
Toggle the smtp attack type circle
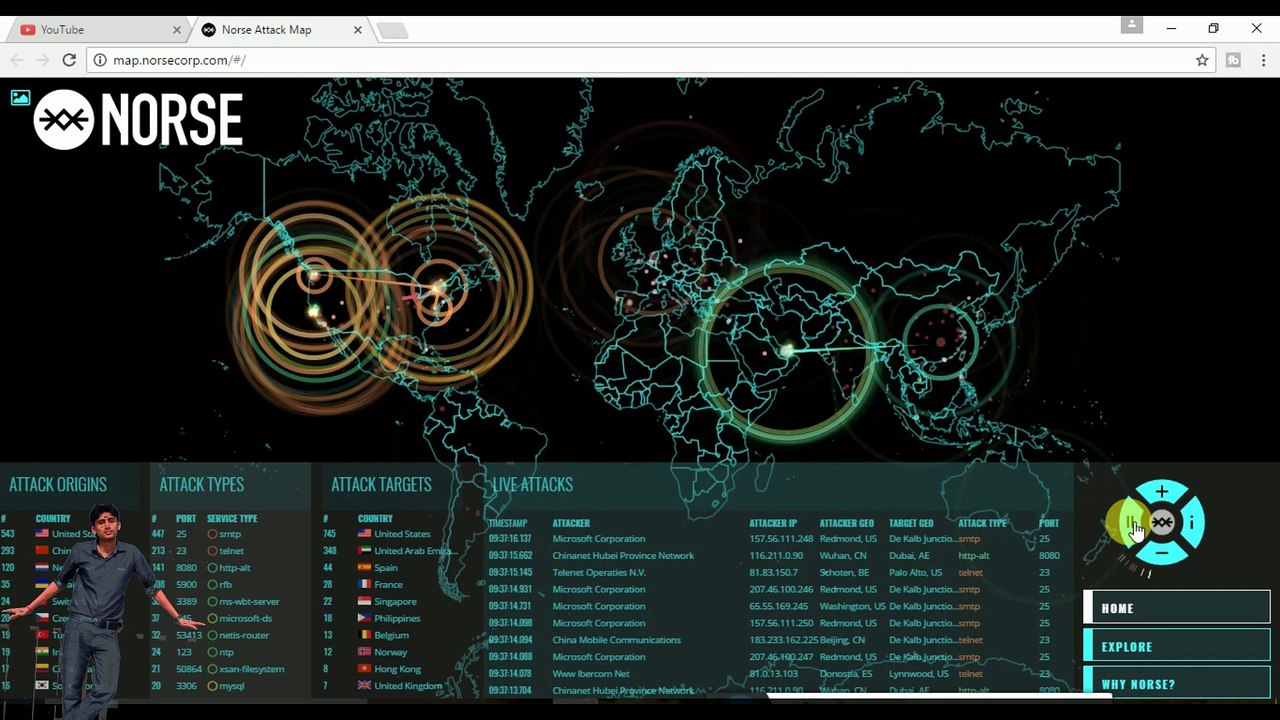click(x=212, y=534)
